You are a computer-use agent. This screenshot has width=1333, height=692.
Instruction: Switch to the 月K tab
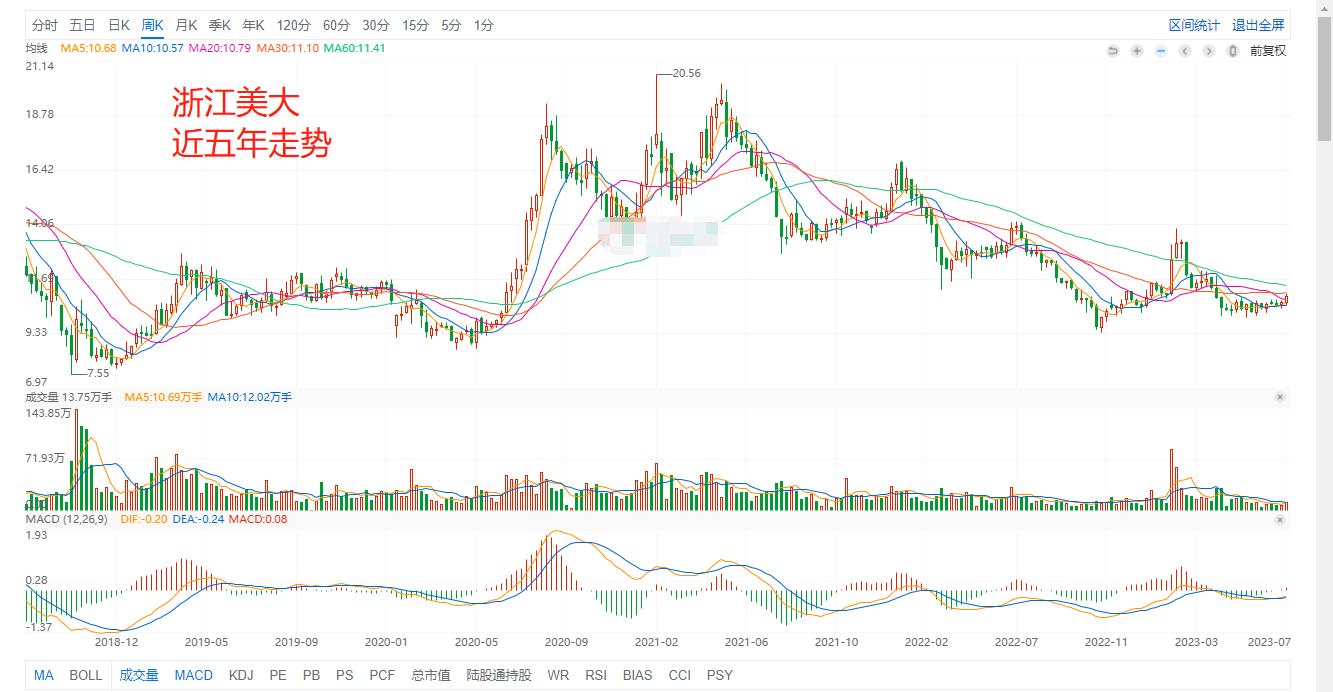tap(184, 25)
